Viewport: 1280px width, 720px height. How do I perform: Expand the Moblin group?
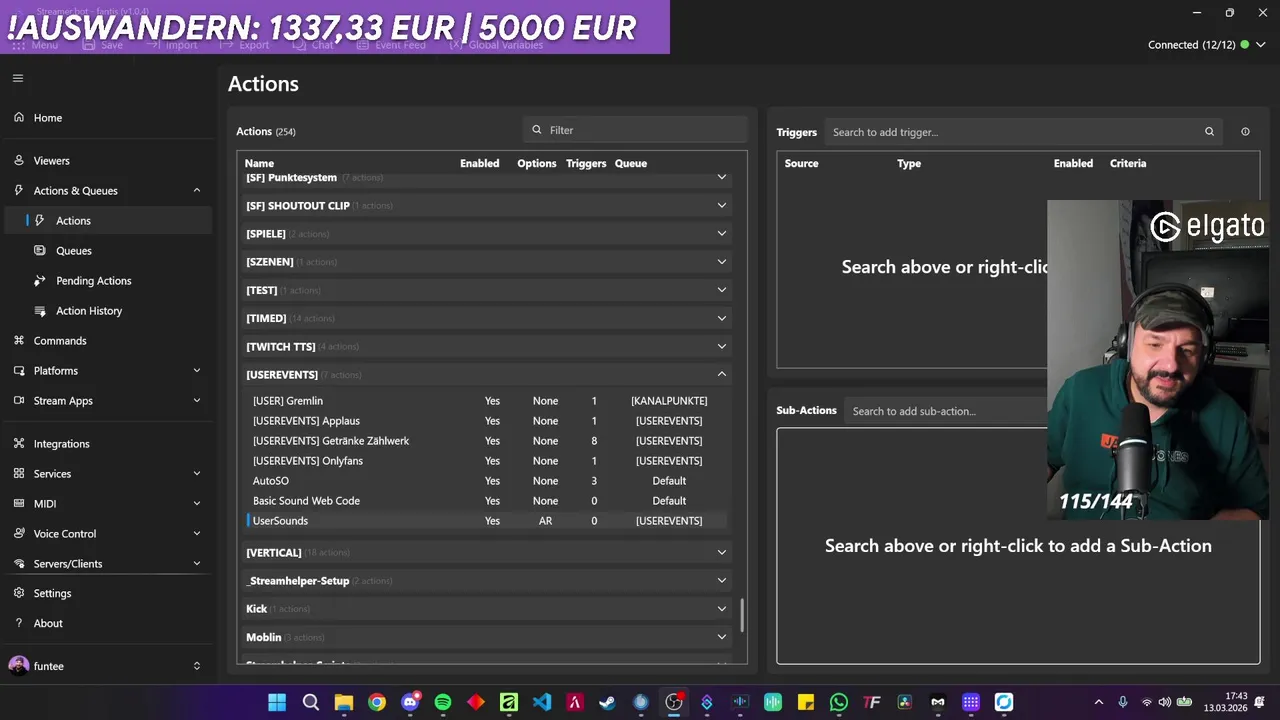tap(721, 636)
